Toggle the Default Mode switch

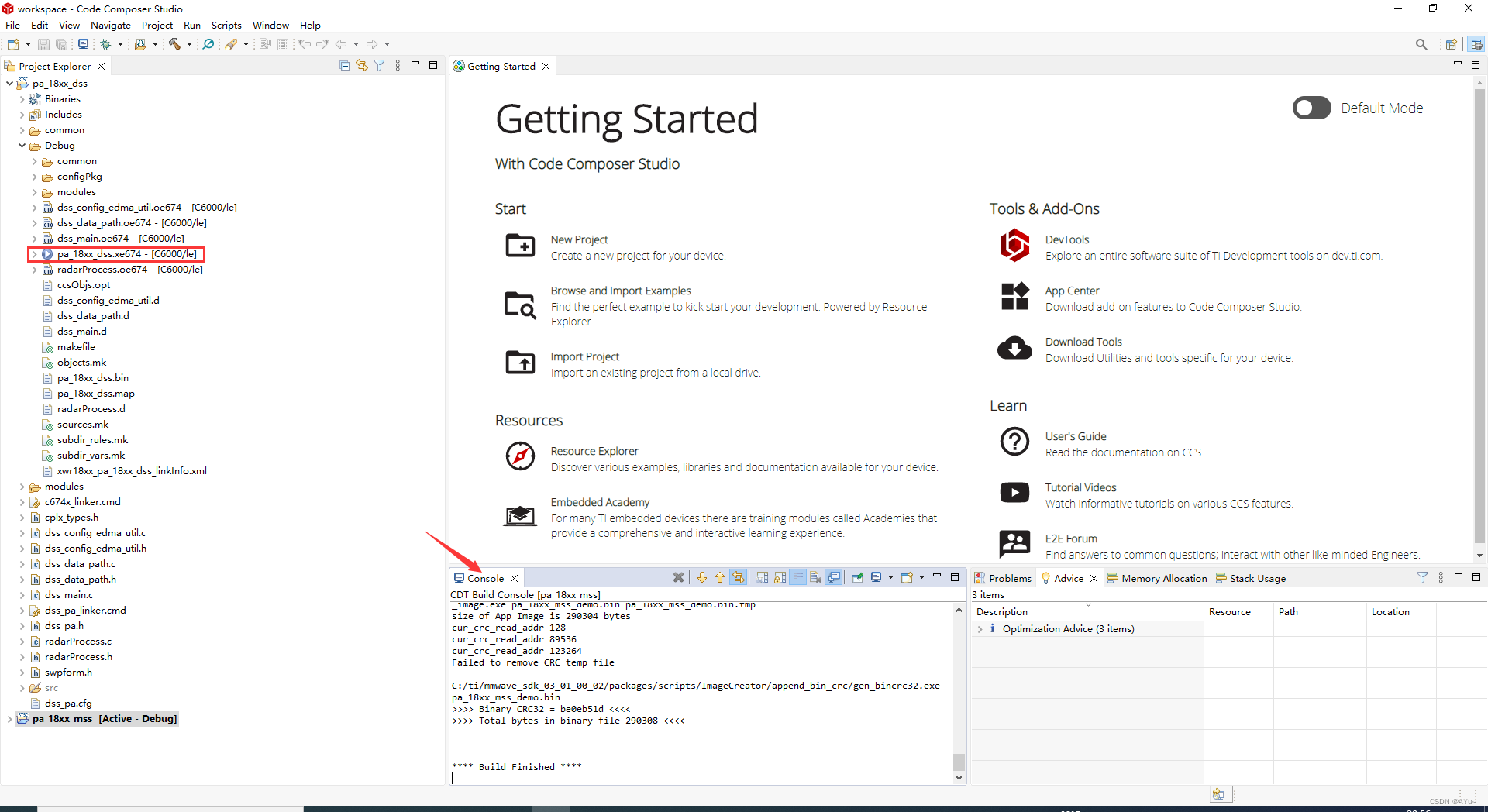click(1311, 108)
